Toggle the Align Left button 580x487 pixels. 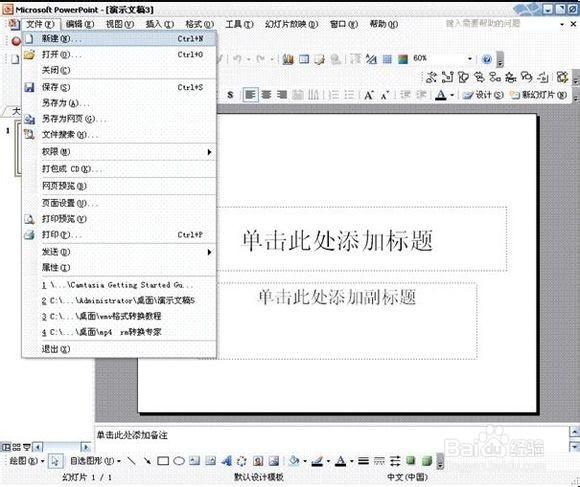(250, 95)
